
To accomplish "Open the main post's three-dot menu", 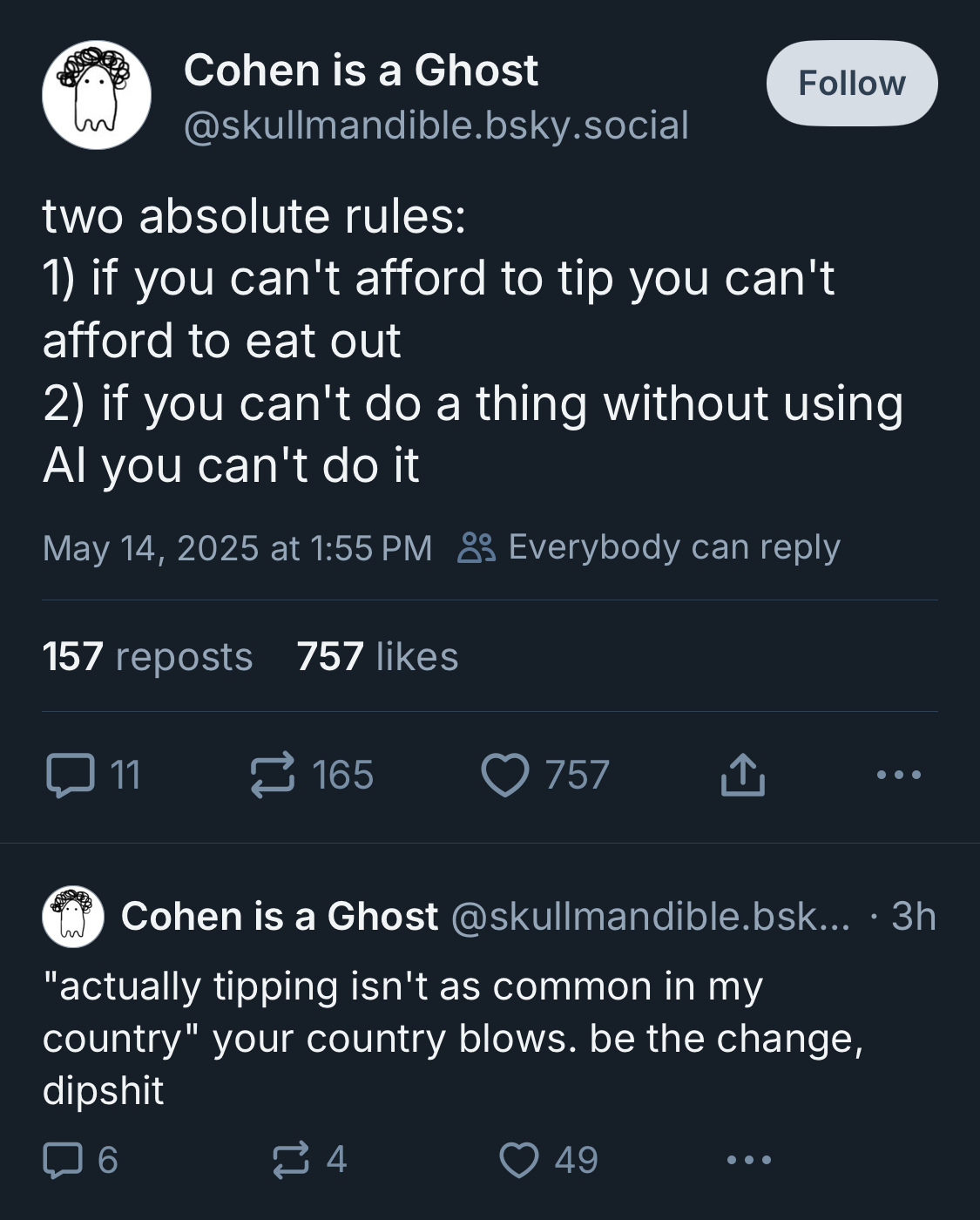I will tap(898, 774).
